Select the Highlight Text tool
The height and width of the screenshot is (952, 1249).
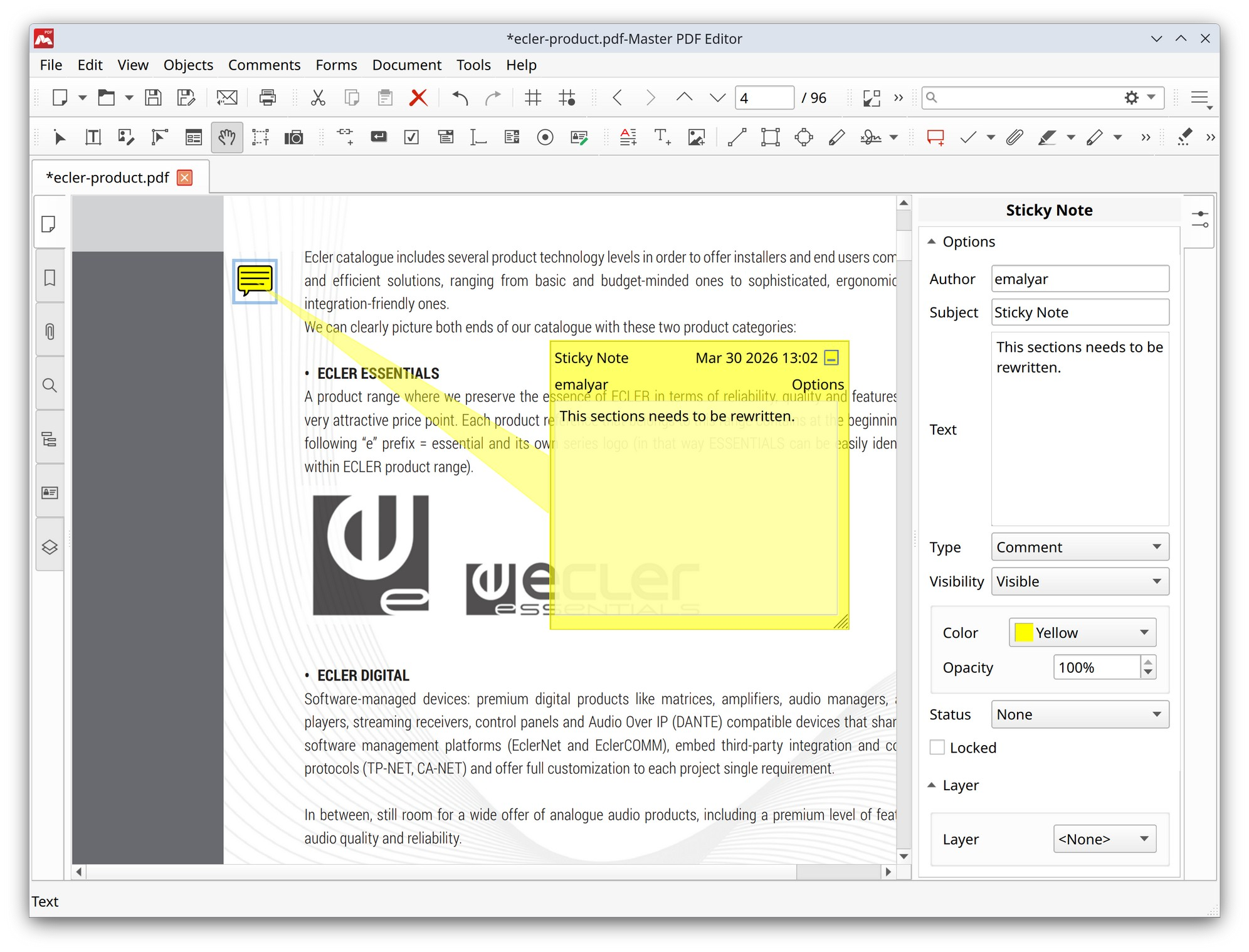[1046, 137]
